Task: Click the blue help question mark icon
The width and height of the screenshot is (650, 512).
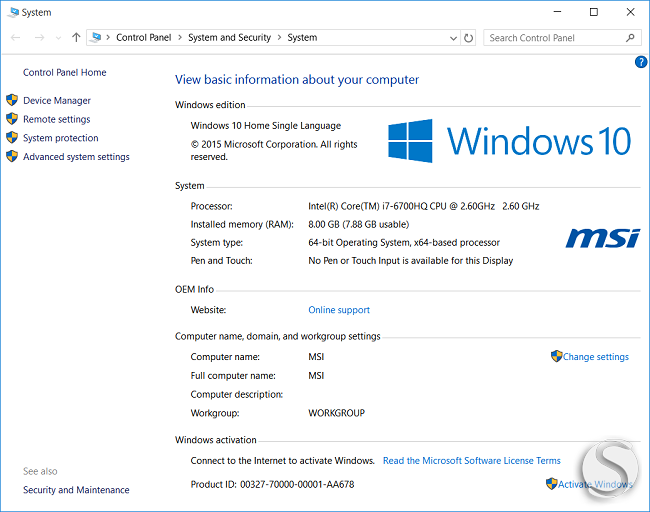Action: 640,62
